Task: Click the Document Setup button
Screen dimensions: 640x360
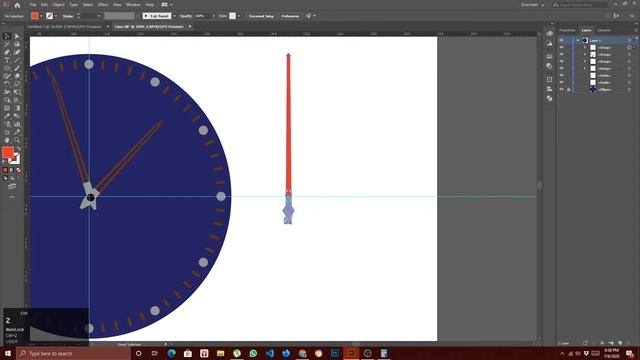Action: click(x=261, y=16)
